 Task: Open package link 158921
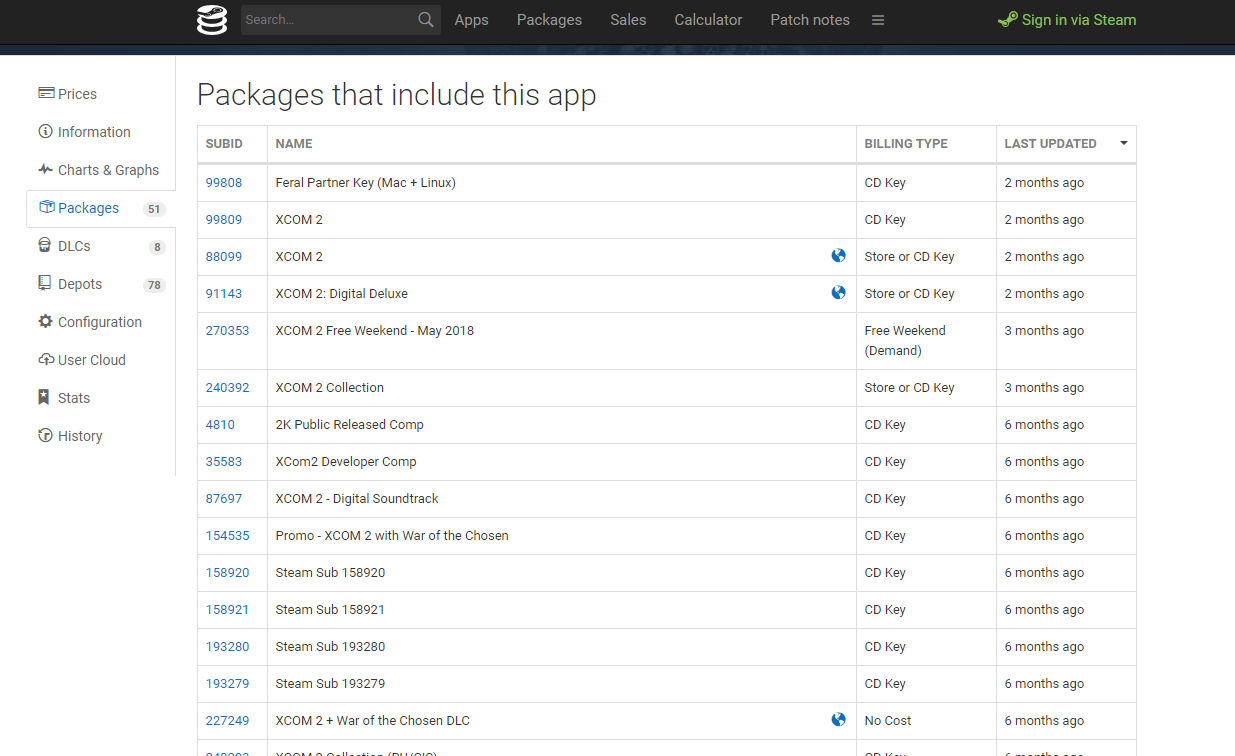(x=227, y=610)
